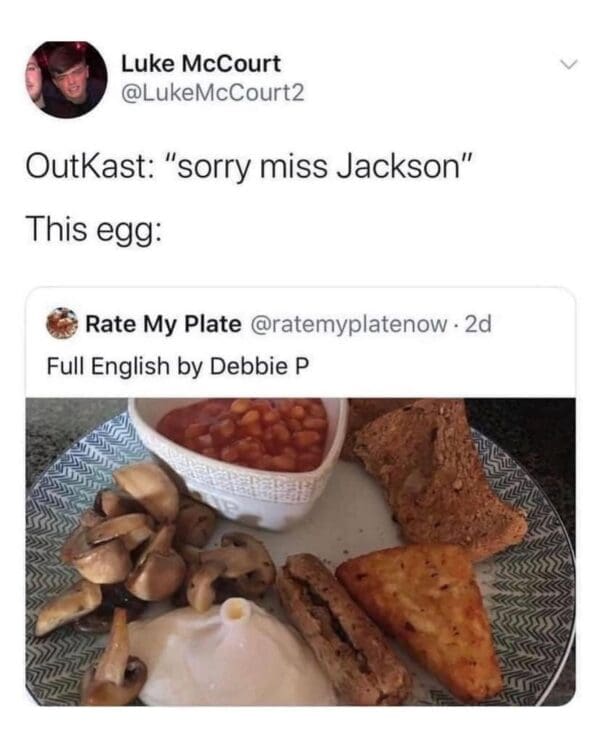Select the 'Full English by Debbie P' caption
The image size is (600, 749).
pos(178,366)
